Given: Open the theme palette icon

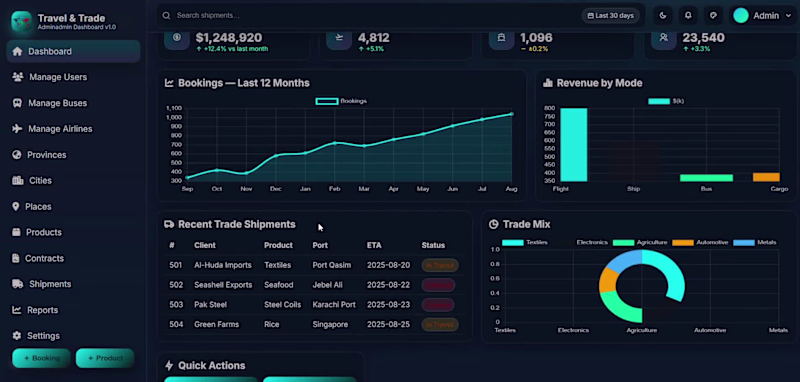Looking at the screenshot, I should click(x=713, y=15).
